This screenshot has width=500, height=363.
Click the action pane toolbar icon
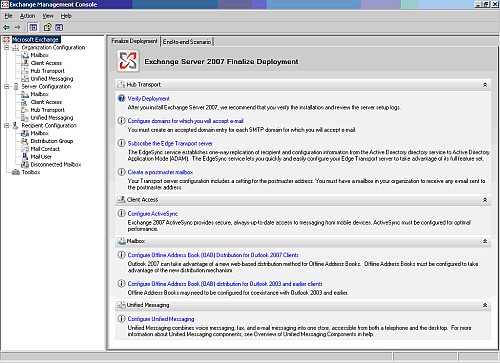click(x=59, y=27)
